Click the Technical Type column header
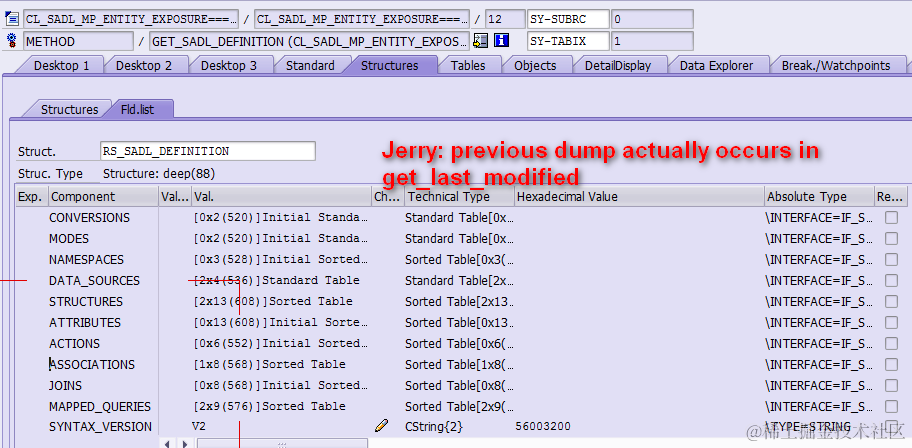This screenshot has width=912, height=448. 459,197
